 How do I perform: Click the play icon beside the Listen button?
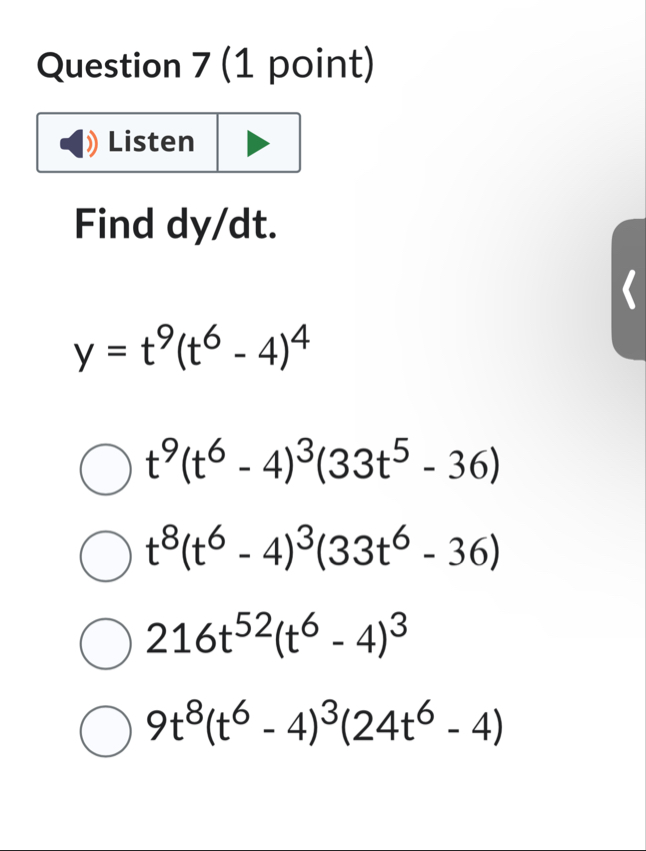pyautogui.click(x=259, y=142)
